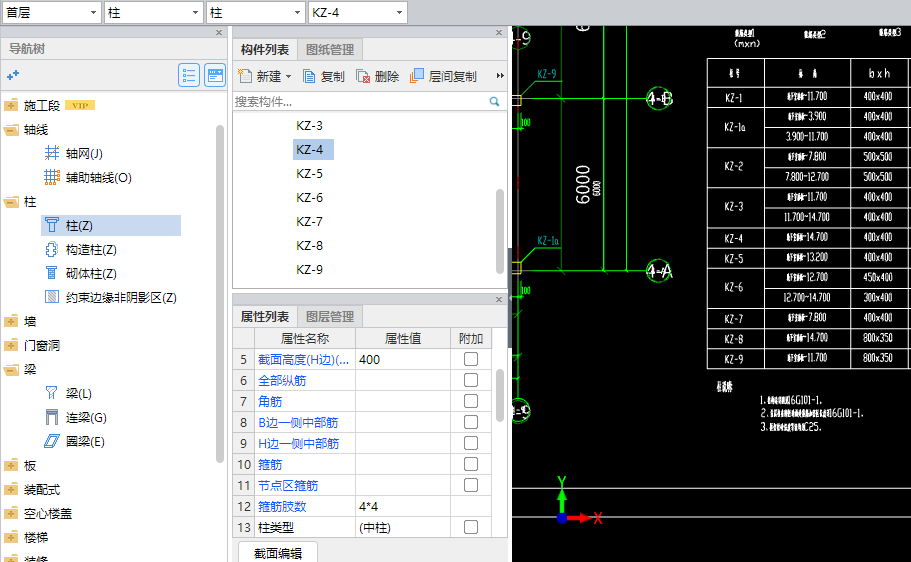Switch to the 构件列表 tab
Viewport: 911px width, 562px height.
click(265, 50)
